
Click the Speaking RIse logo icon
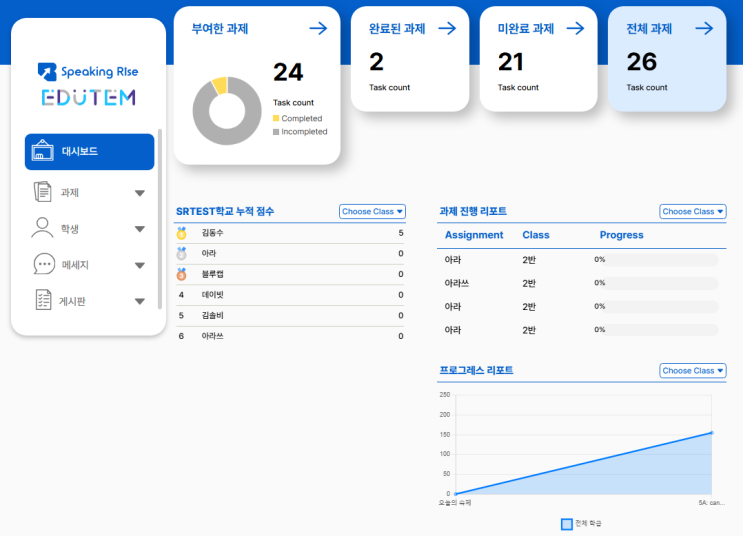(x=47, y=72)
